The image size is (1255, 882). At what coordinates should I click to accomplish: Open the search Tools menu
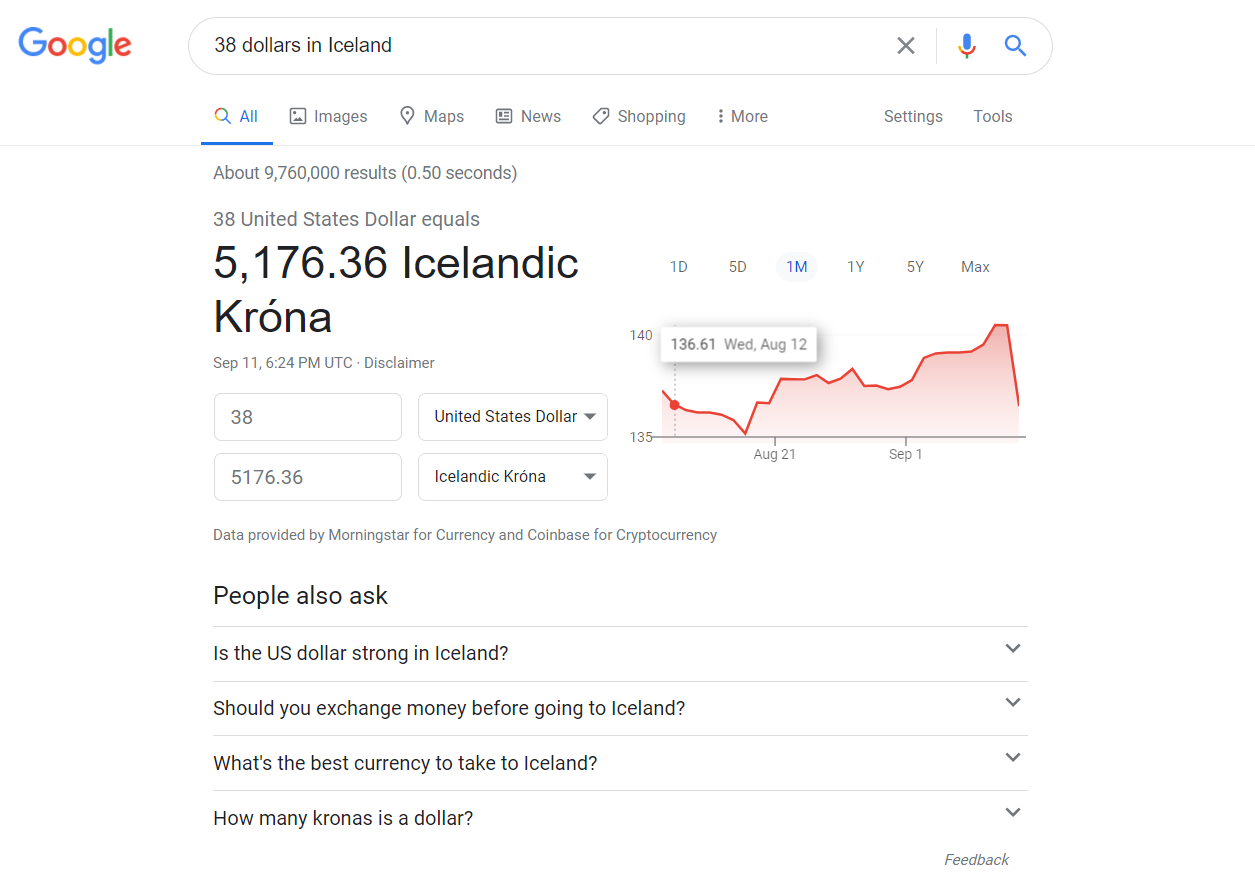click(x=993, y=116)
